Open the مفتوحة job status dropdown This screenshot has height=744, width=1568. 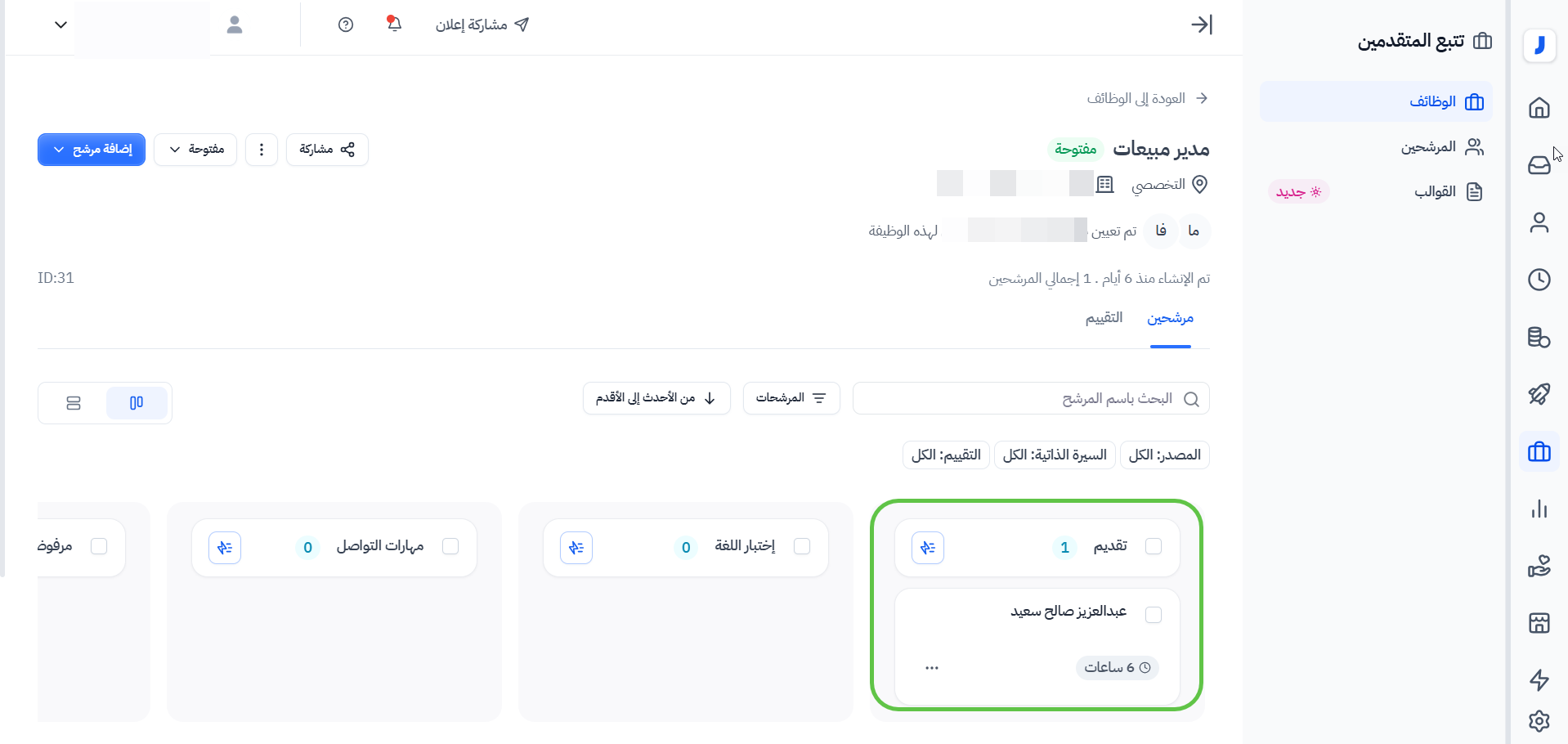[195, 150]
